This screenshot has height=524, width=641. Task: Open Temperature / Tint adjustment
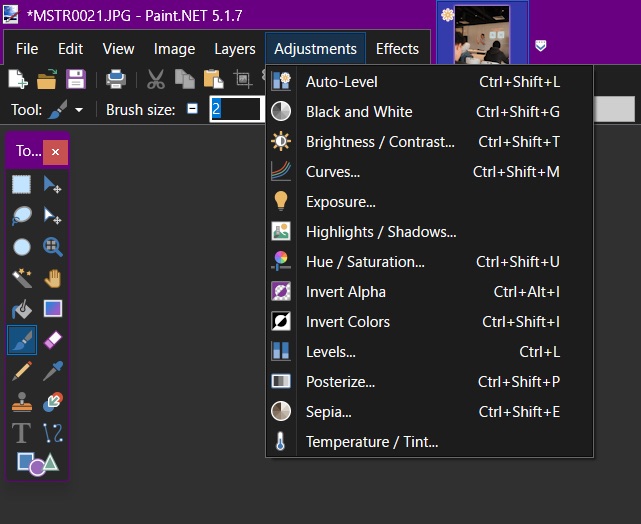[429, 442]
